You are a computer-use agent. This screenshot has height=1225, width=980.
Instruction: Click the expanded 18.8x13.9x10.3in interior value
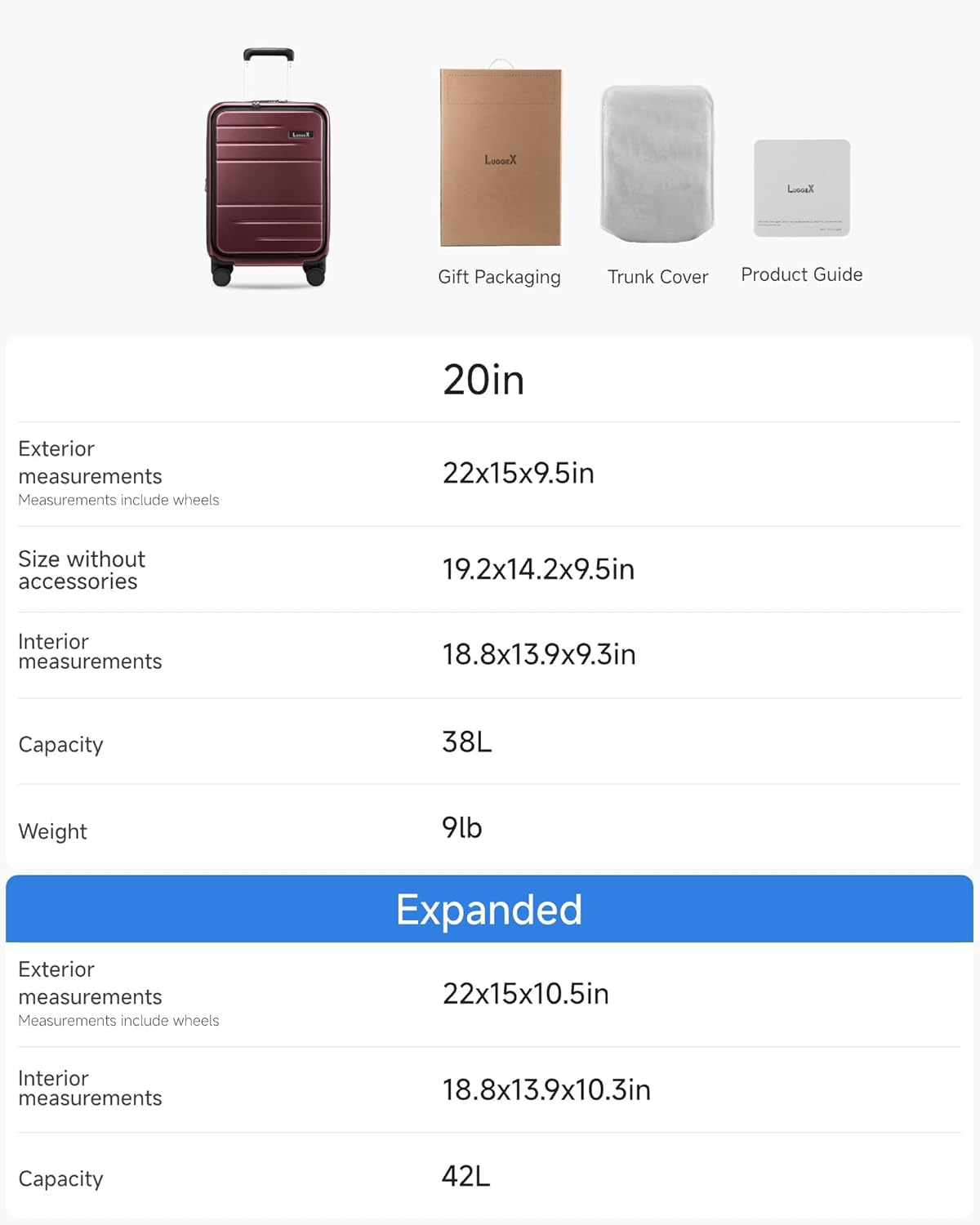coord(546,1089)
